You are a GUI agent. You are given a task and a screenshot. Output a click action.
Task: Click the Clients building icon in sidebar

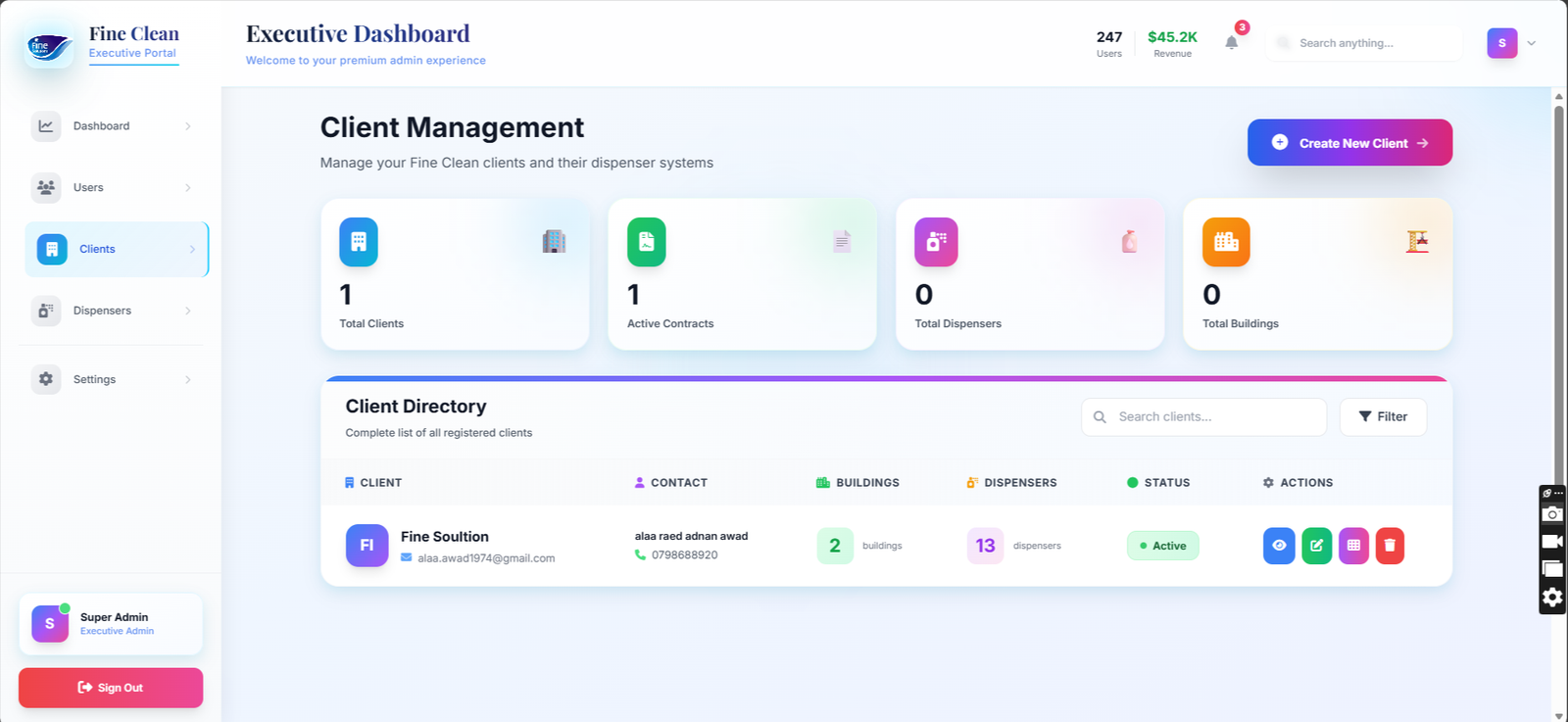point(52,249)
